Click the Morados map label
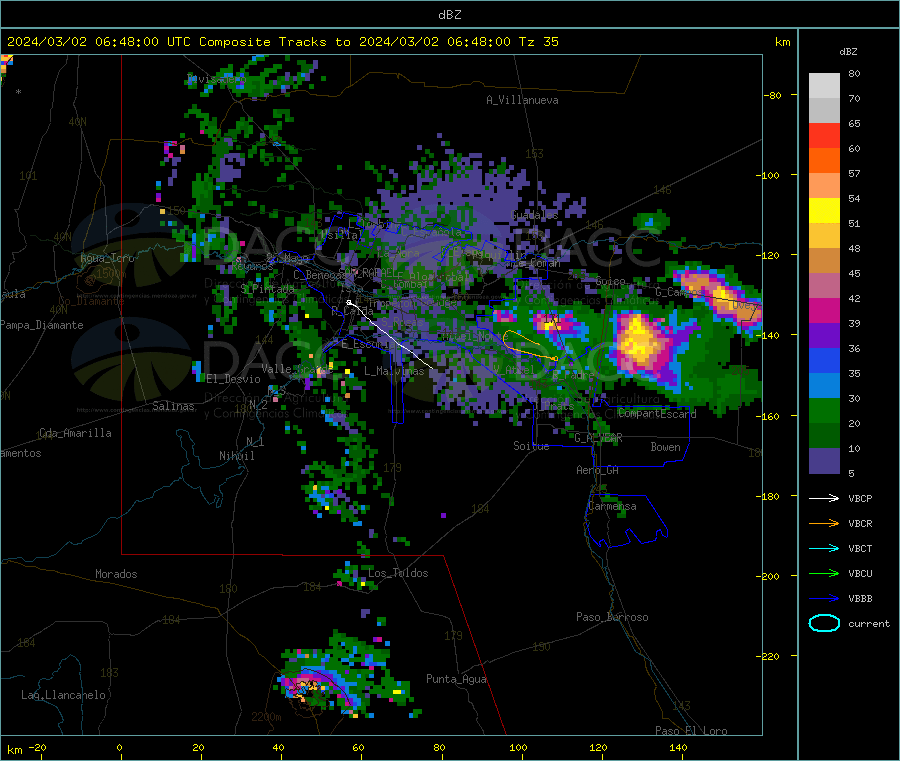 pos(117,574)
